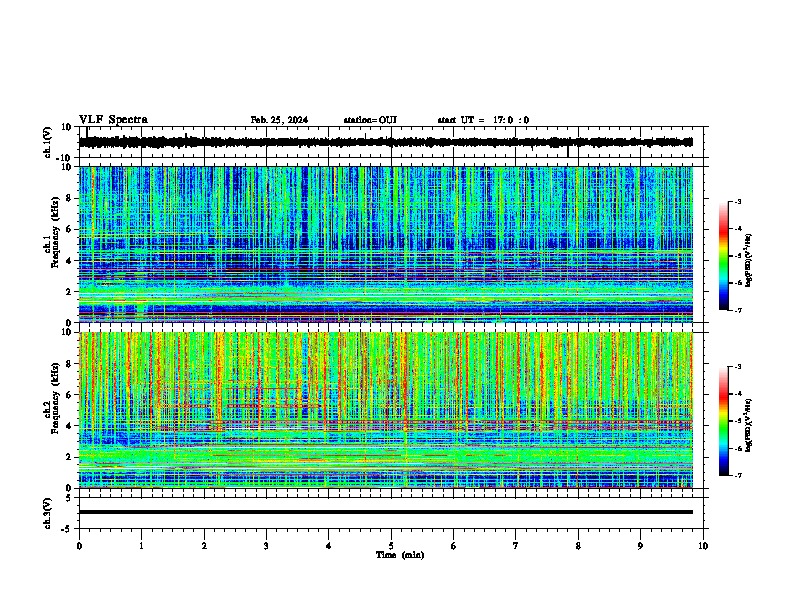
Task: Click the ch.2 'Frequency (kHz)' axis label
Action: point(55,398)
